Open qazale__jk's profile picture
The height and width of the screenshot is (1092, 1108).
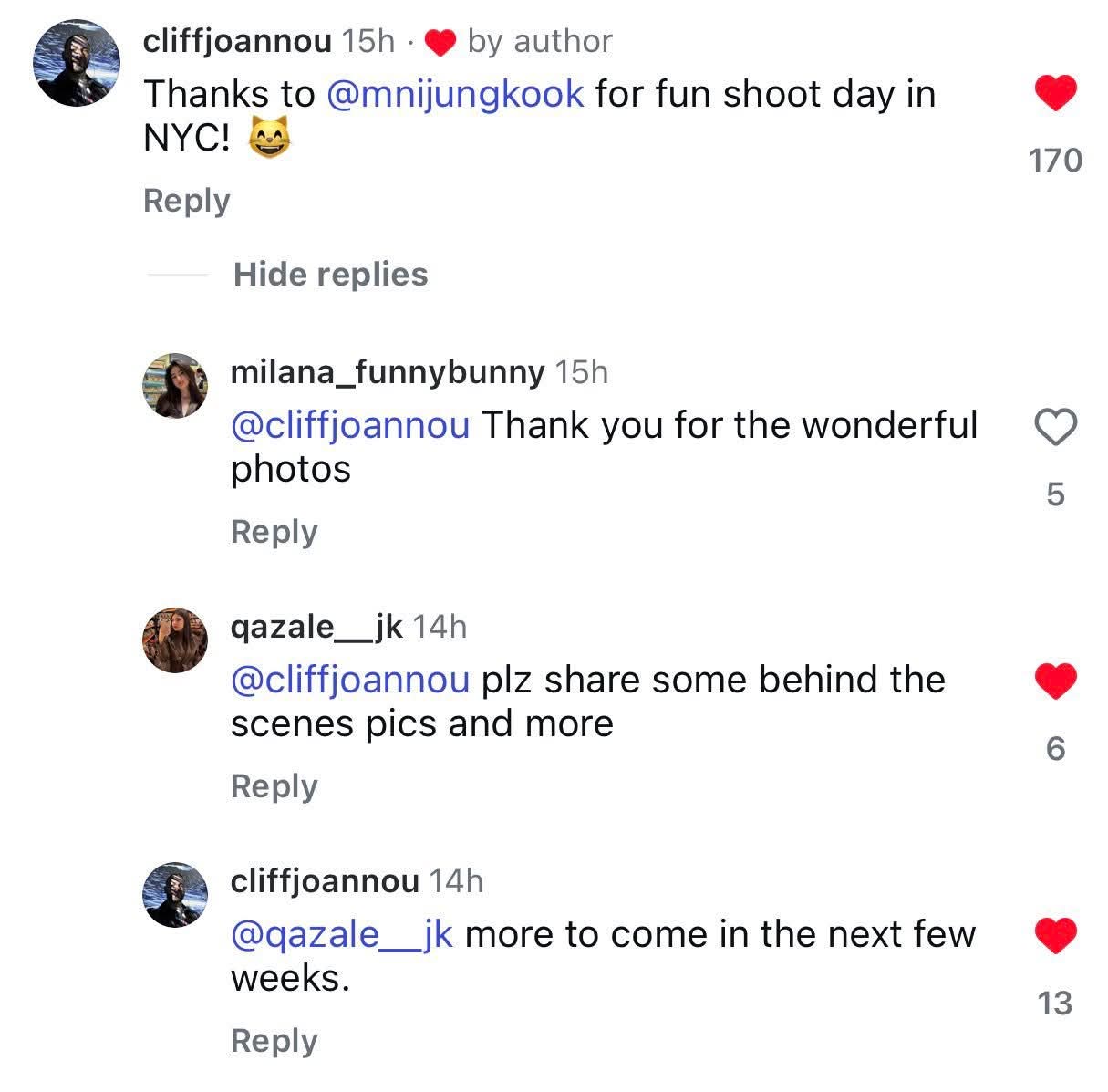click(x=175, y=640)
